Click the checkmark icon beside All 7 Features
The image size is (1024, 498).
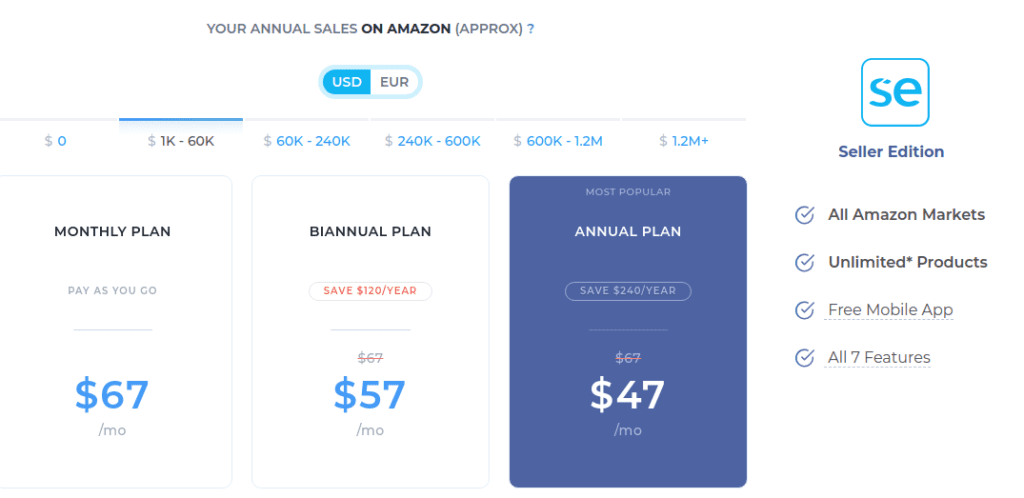pyautogui.click(x=804, y=358)
